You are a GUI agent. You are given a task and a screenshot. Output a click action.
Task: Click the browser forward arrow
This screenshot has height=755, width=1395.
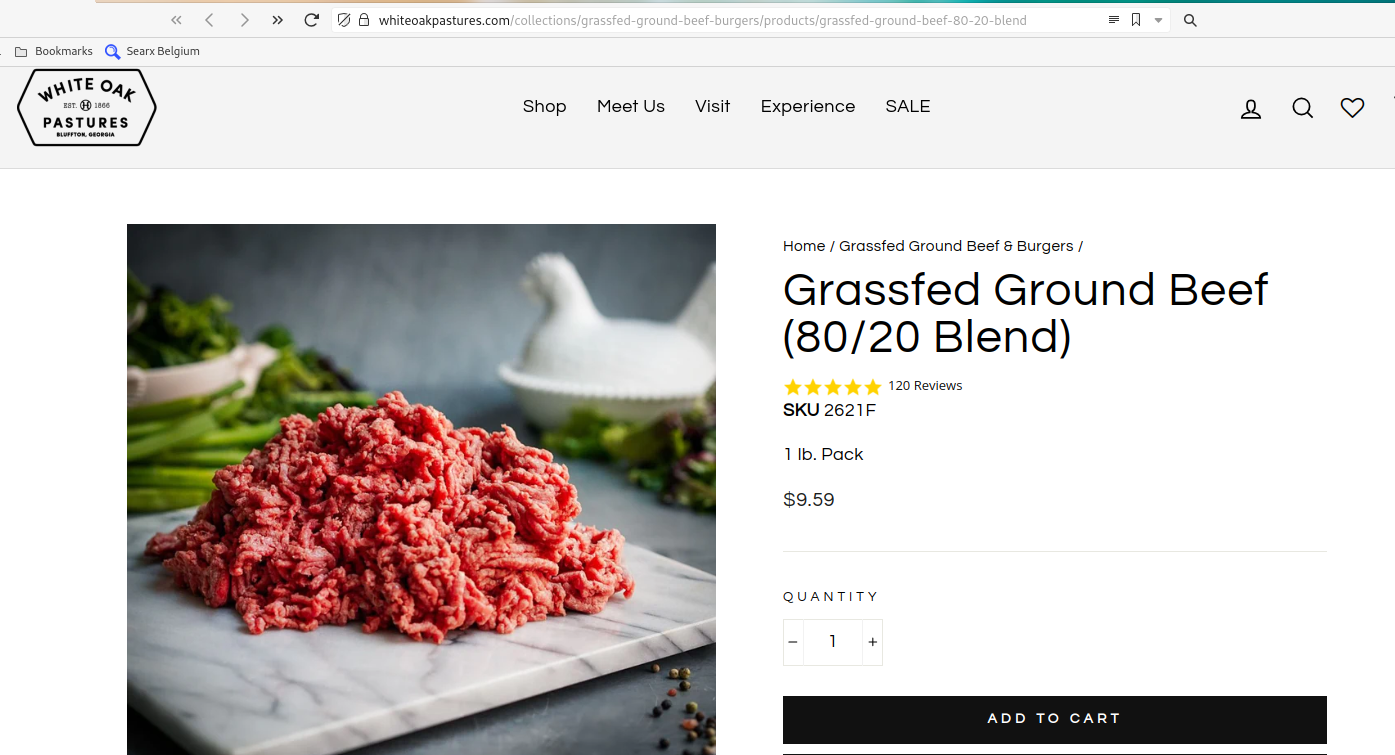(244, 20)
